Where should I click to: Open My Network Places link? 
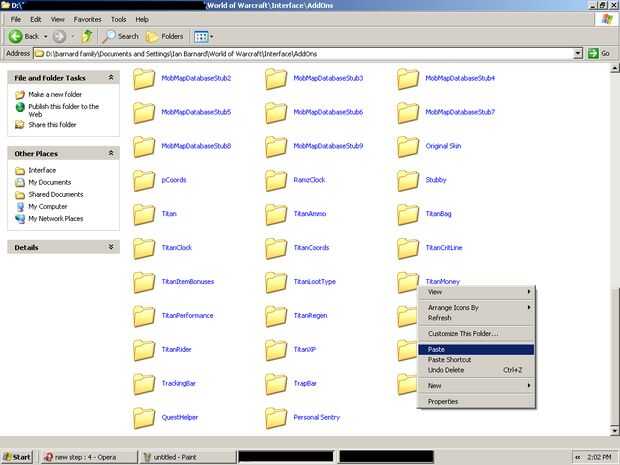[56, 219]
